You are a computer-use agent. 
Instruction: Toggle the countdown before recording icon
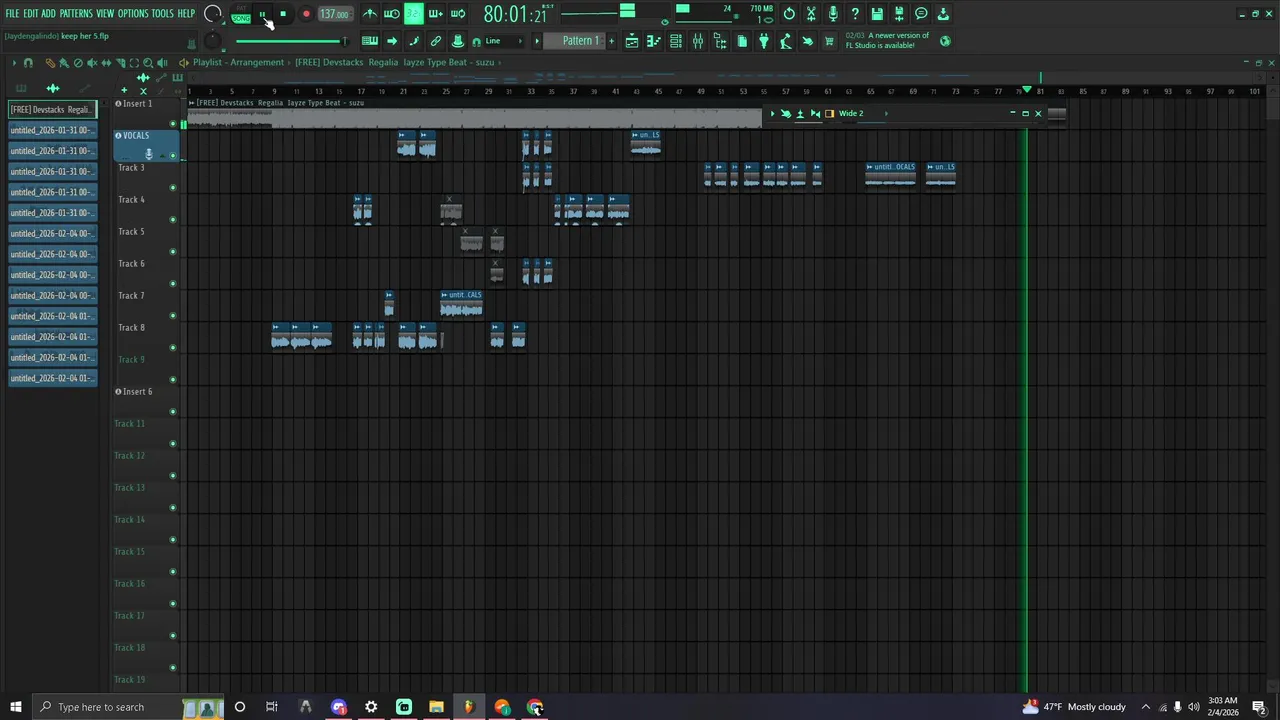[413, 14]
